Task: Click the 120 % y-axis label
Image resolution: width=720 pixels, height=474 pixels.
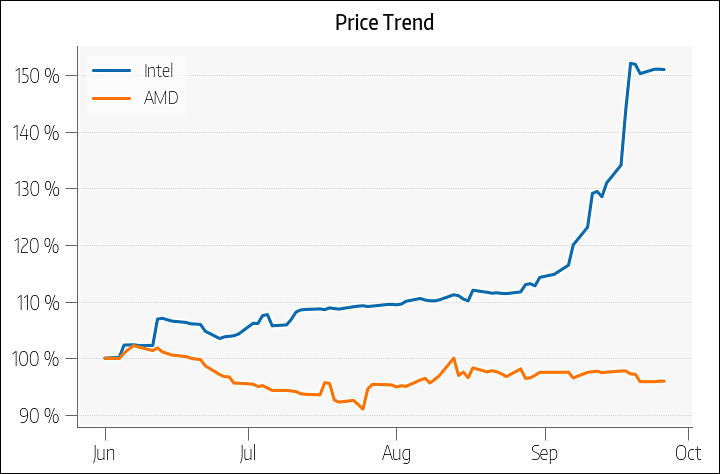Action: 44,246
